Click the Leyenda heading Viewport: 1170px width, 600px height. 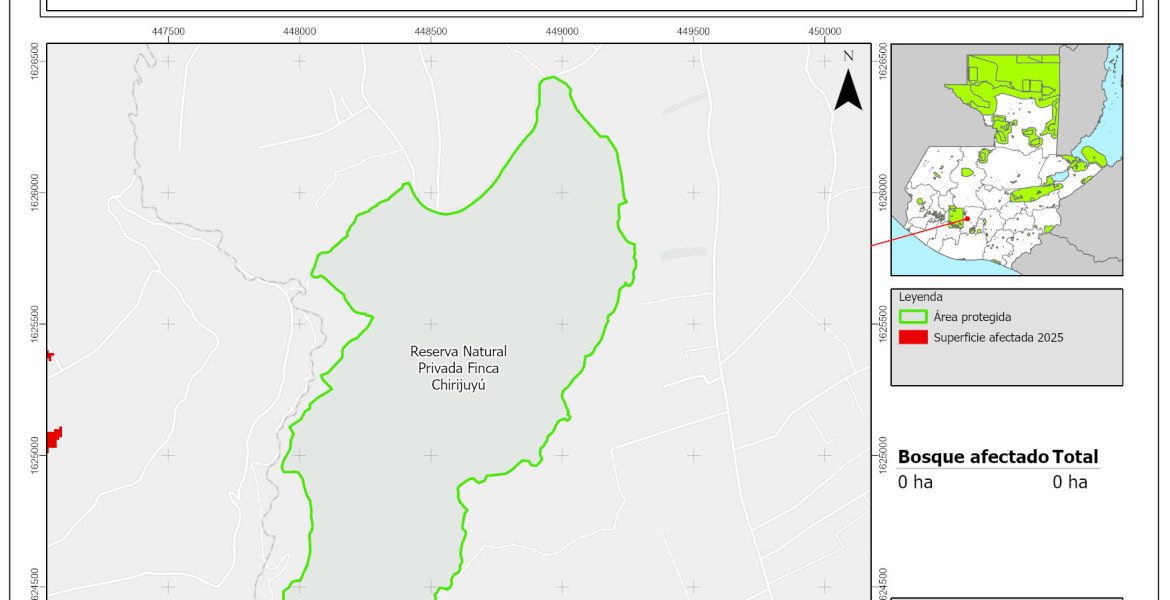(x=919, y=297)
